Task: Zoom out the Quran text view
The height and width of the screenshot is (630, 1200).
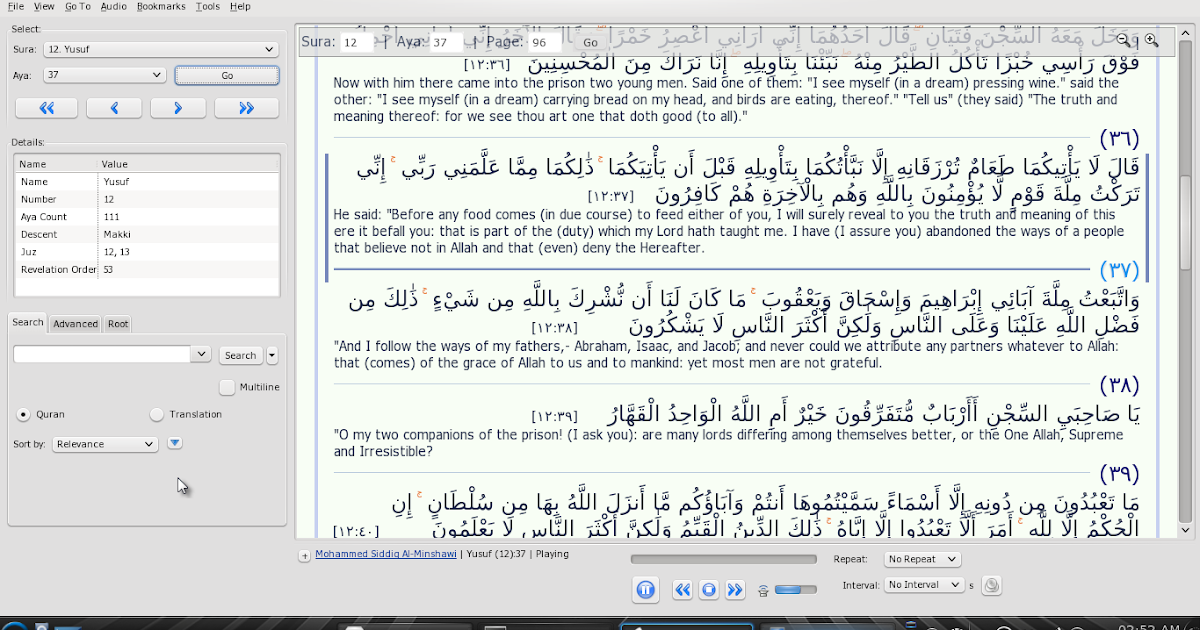Action: click(x=1124, y=40)
